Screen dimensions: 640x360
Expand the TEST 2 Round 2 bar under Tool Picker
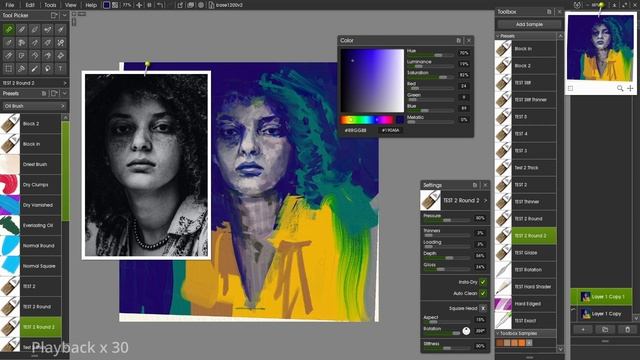pyautogui.click(x=34, y=83)
